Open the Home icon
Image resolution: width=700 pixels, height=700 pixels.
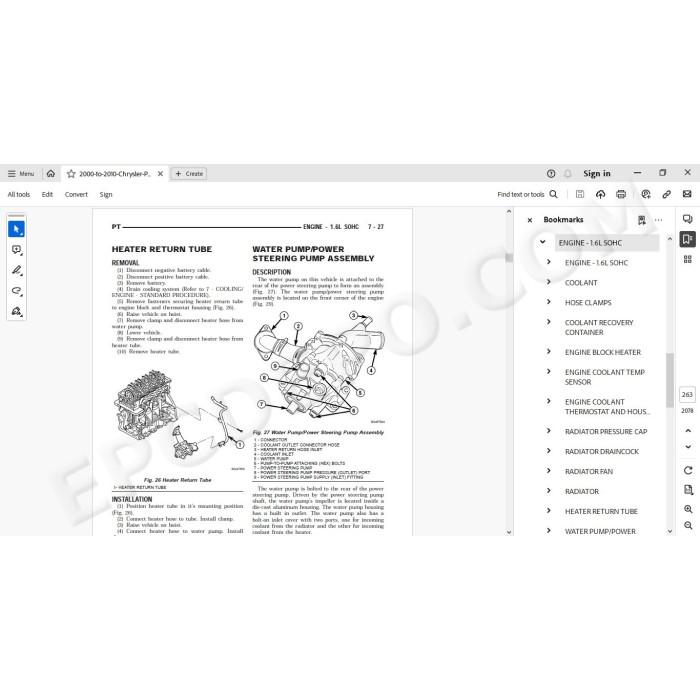click(51, 174)
